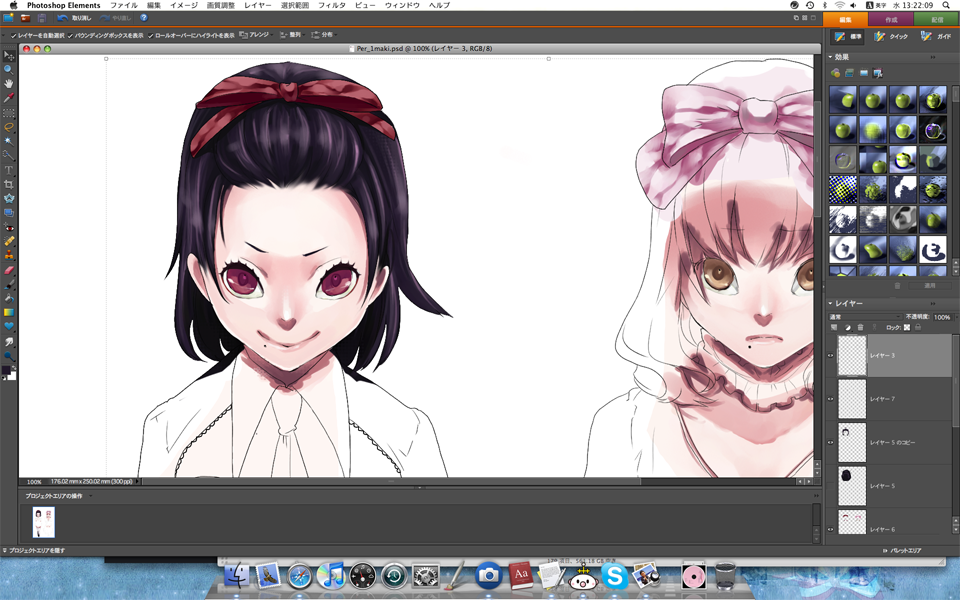Viewport: 960px width, 600px height.
Task: Switch to クイック edit mode
Action: [x=891, y=37]
